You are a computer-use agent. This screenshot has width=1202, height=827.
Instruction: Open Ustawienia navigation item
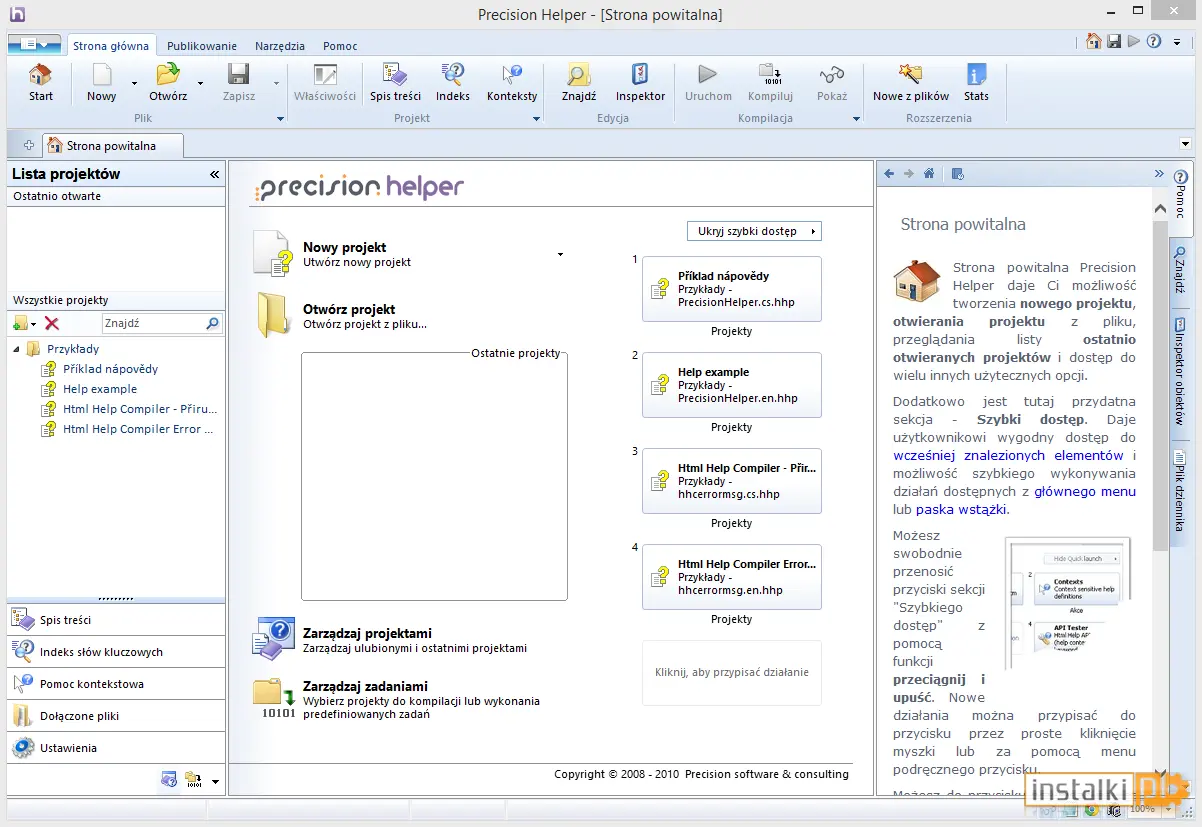pos(116,748)
